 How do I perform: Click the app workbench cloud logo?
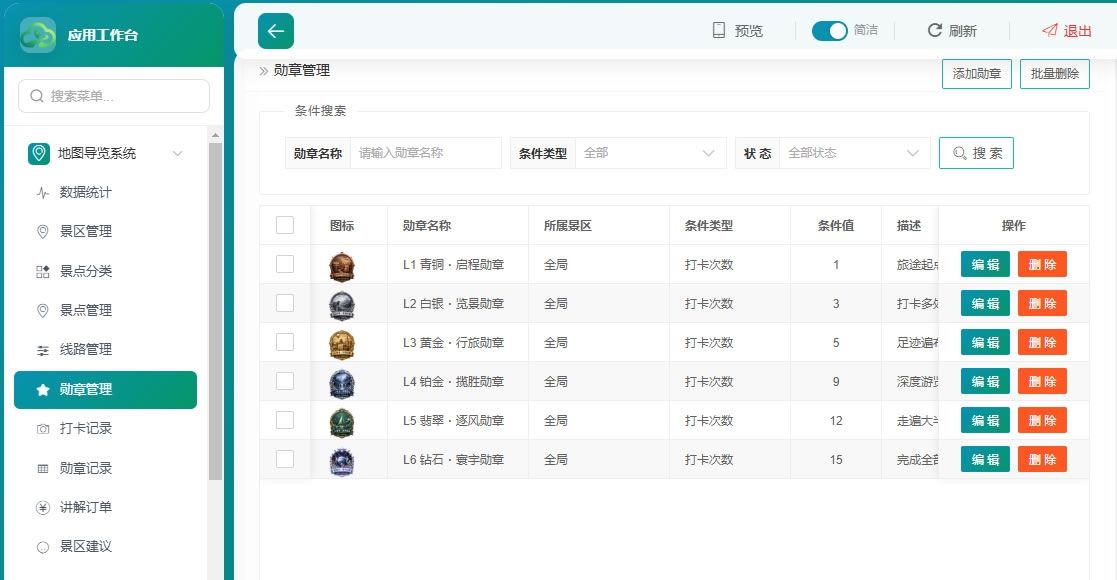[38, 35]
